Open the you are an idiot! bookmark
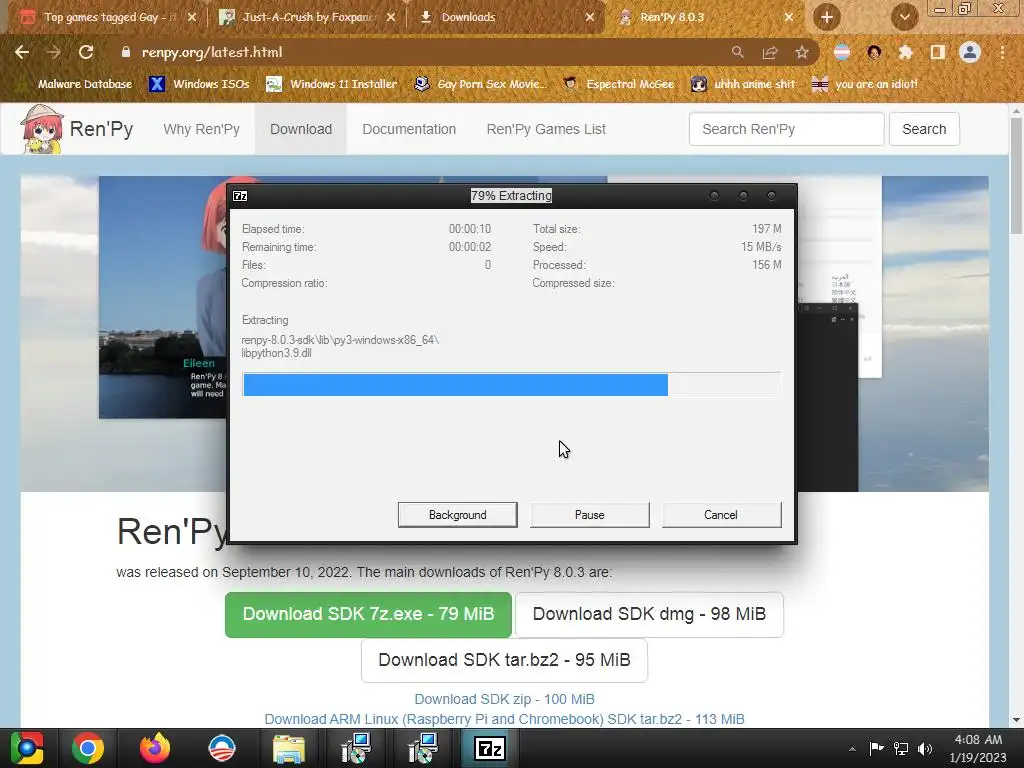This screenshot has height=768, width=1024. (865, 84)
